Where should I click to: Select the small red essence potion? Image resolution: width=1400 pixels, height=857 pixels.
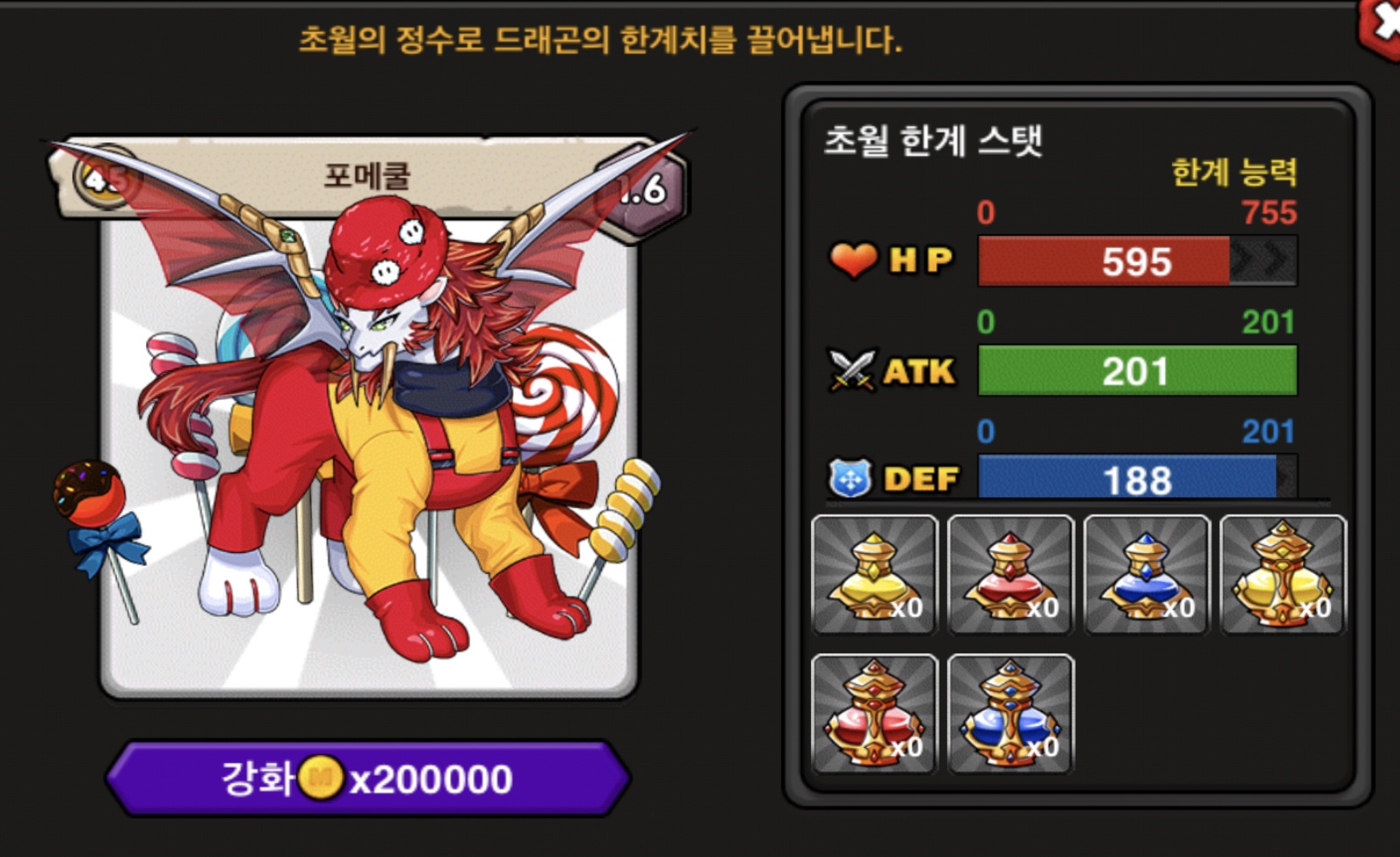(x=1010, y=574)
